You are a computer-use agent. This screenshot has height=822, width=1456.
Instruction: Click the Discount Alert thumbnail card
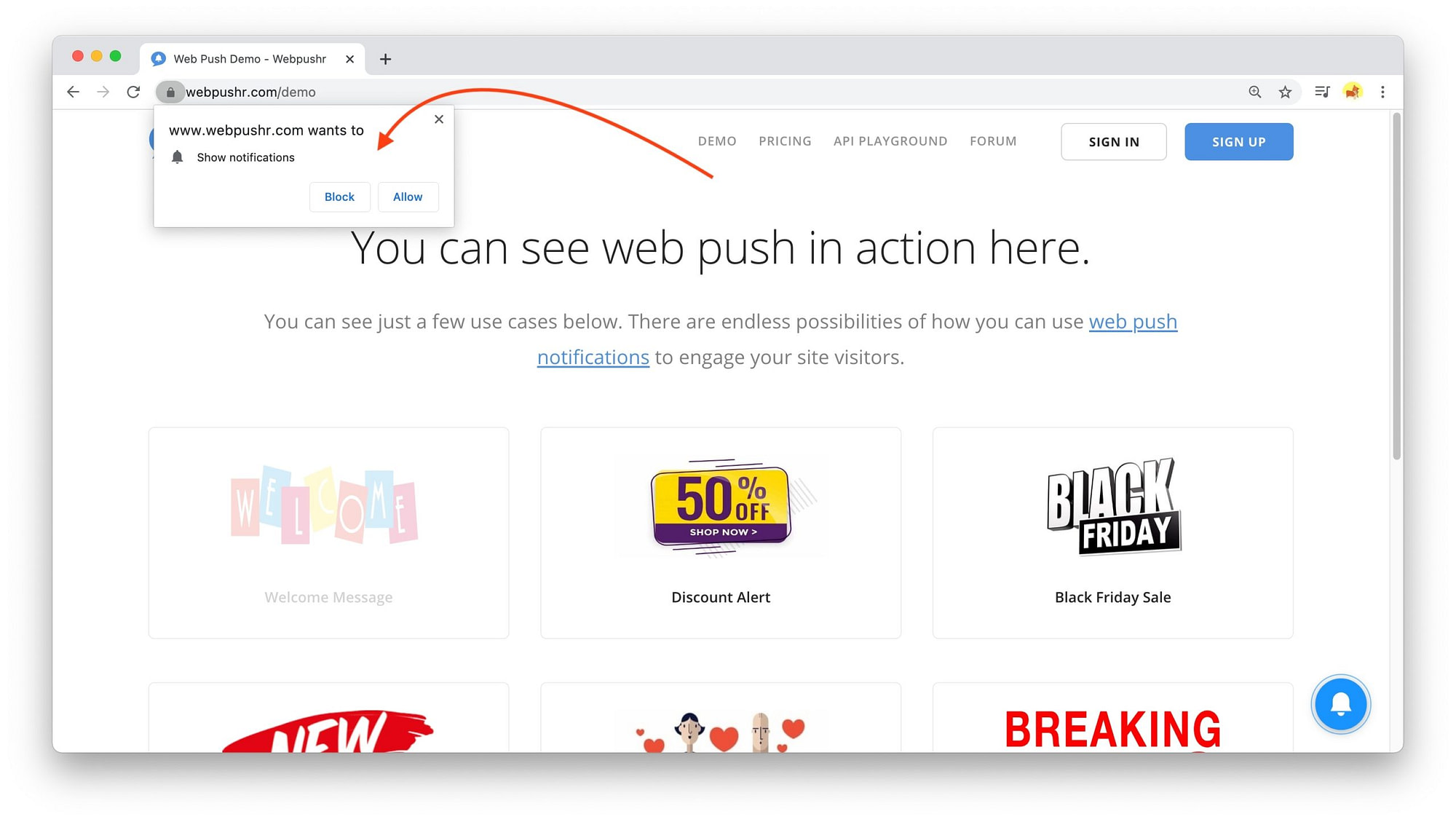(x=721, y=531)
